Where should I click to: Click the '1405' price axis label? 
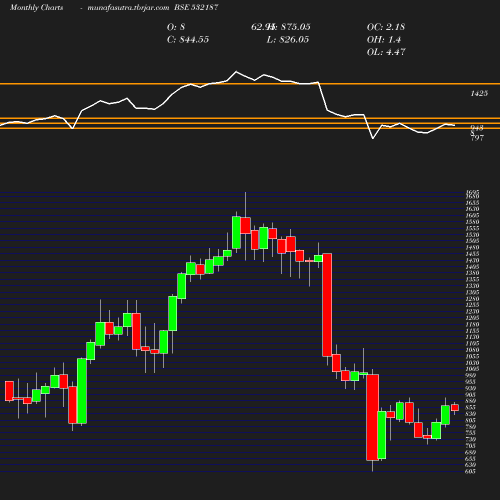click(472, 267)
